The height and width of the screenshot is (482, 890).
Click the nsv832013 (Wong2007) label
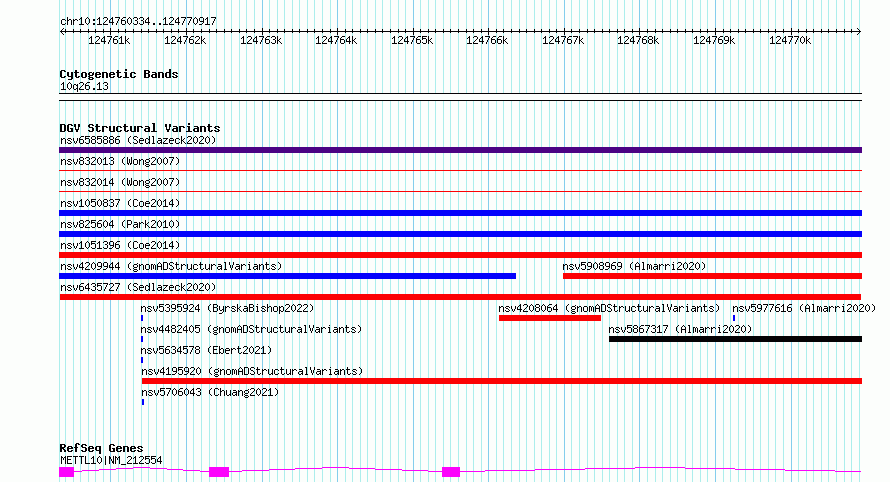coord(120,161)
